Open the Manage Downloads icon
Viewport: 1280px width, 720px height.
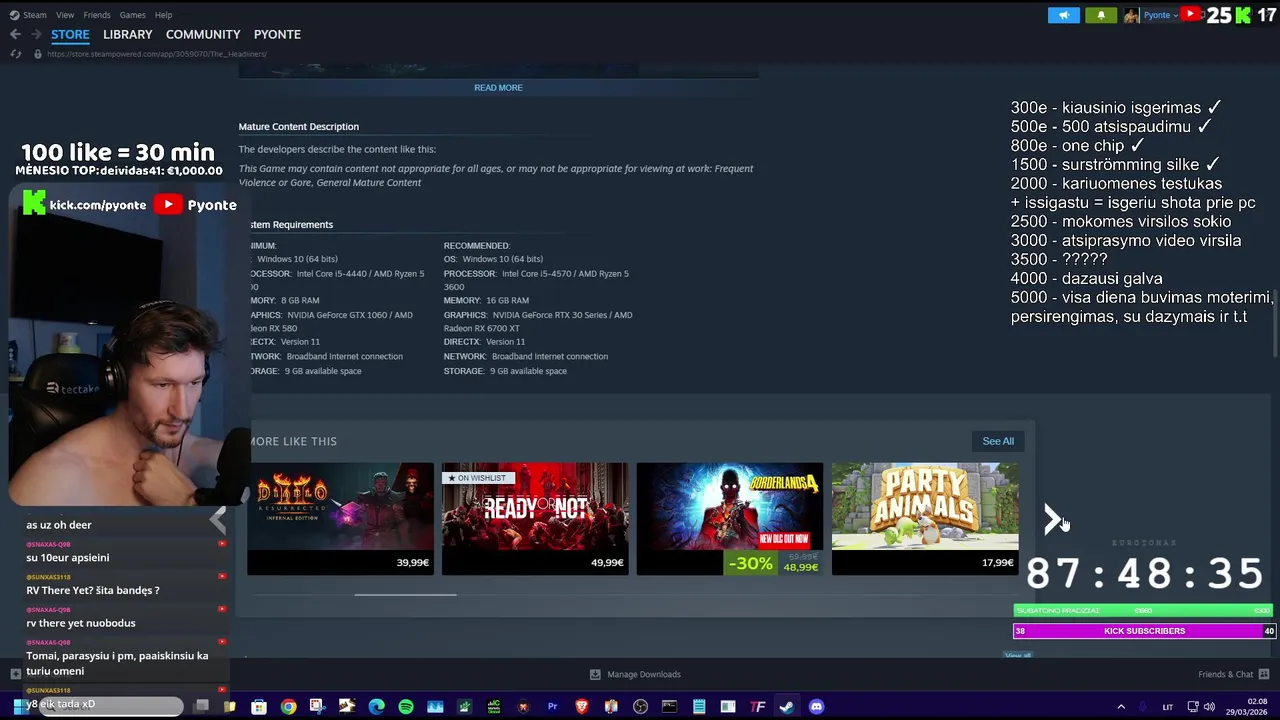pos(595,674)
